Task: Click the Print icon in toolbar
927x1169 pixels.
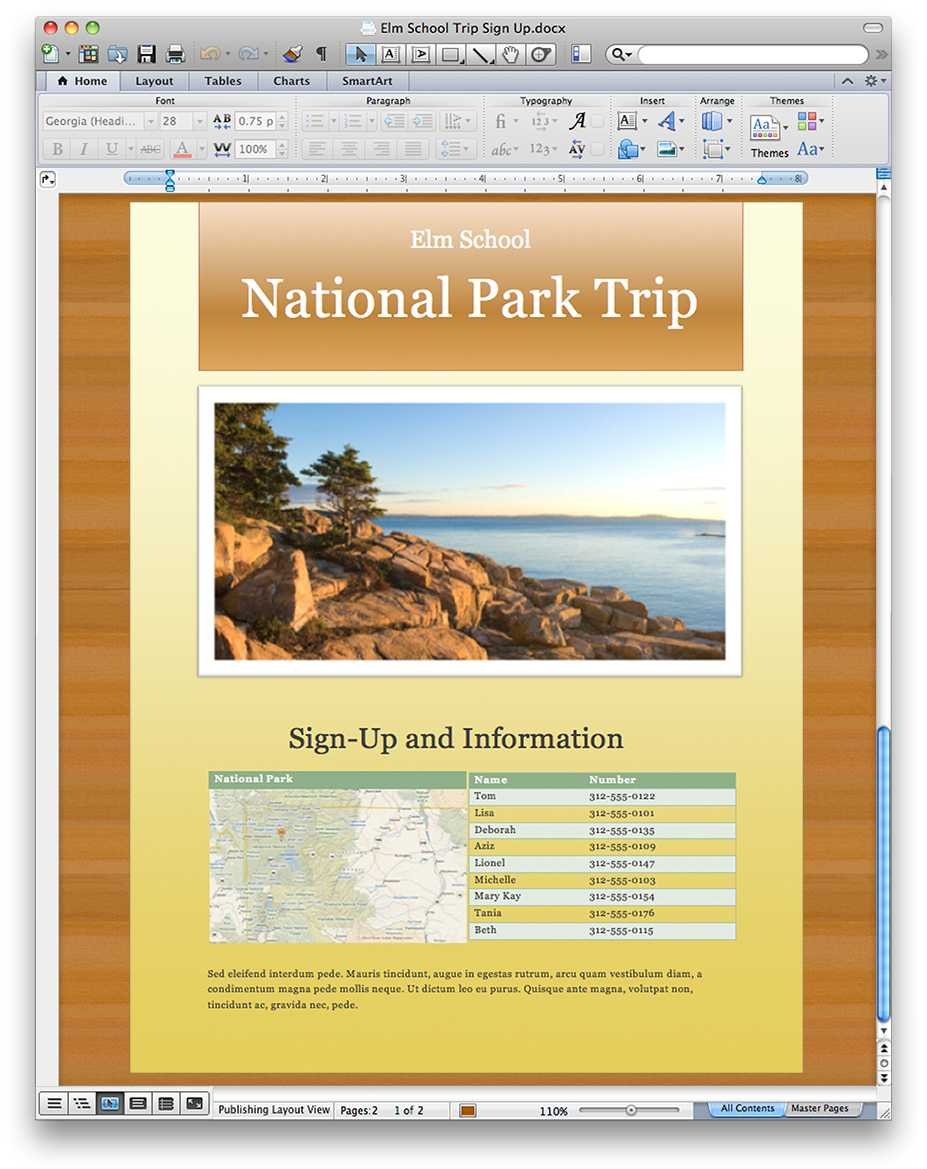Action: pos(175,54)
